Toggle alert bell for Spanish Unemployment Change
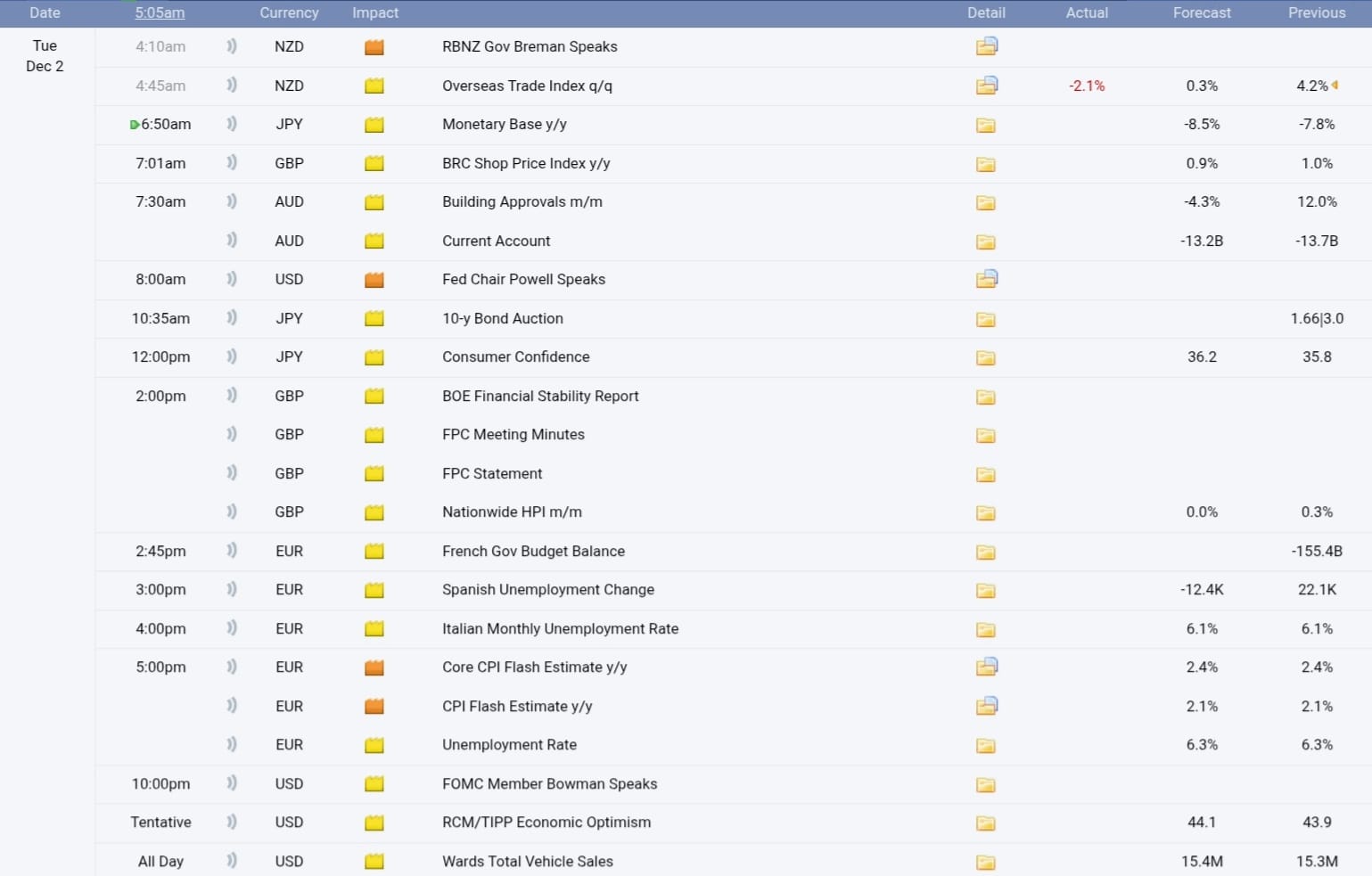The height and width of the screenshot is (876, 1372). pyautogui.click(x=232, y=589)
